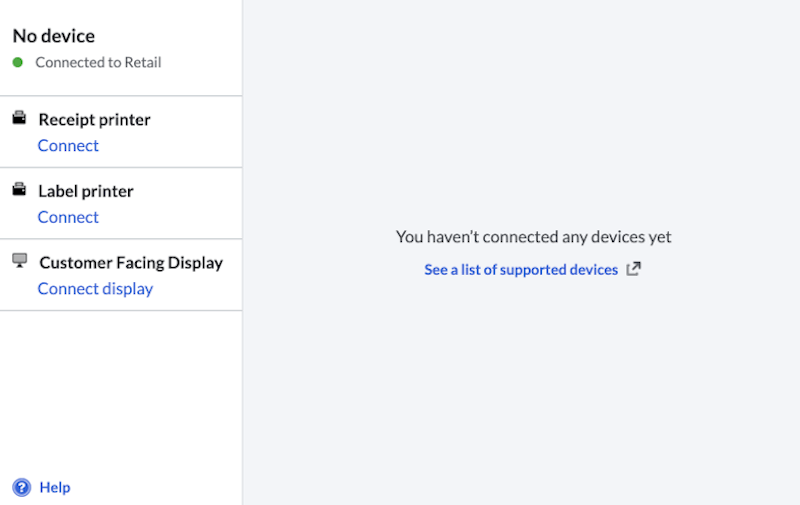Click the No device title
The width and height of the screenshot is (800, 505).
(x=54, y=36)
